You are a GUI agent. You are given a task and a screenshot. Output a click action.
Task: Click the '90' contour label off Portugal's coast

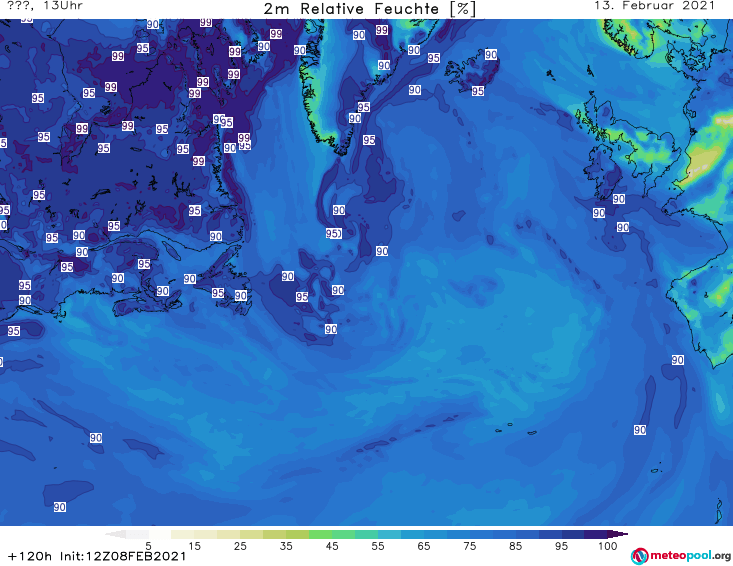click(678, 360)
